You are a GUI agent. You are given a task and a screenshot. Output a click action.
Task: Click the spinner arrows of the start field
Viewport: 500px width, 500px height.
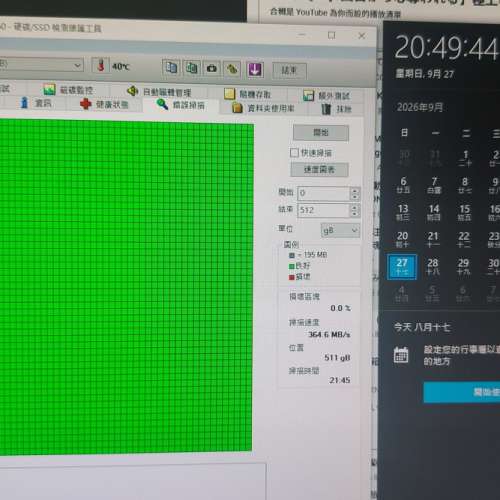tap(355, 193)
